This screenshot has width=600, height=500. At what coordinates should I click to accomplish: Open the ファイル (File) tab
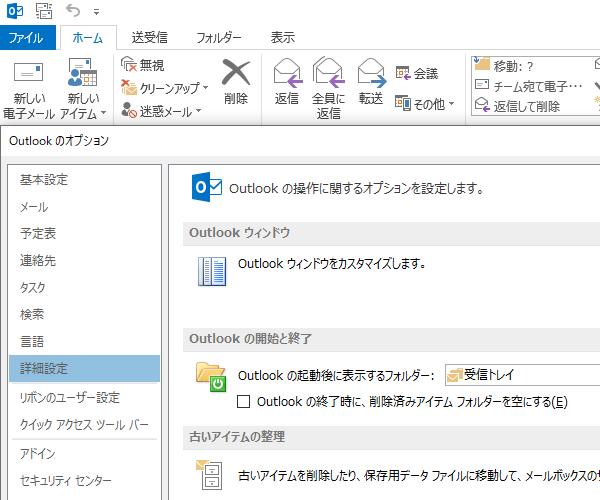point(25,38)
